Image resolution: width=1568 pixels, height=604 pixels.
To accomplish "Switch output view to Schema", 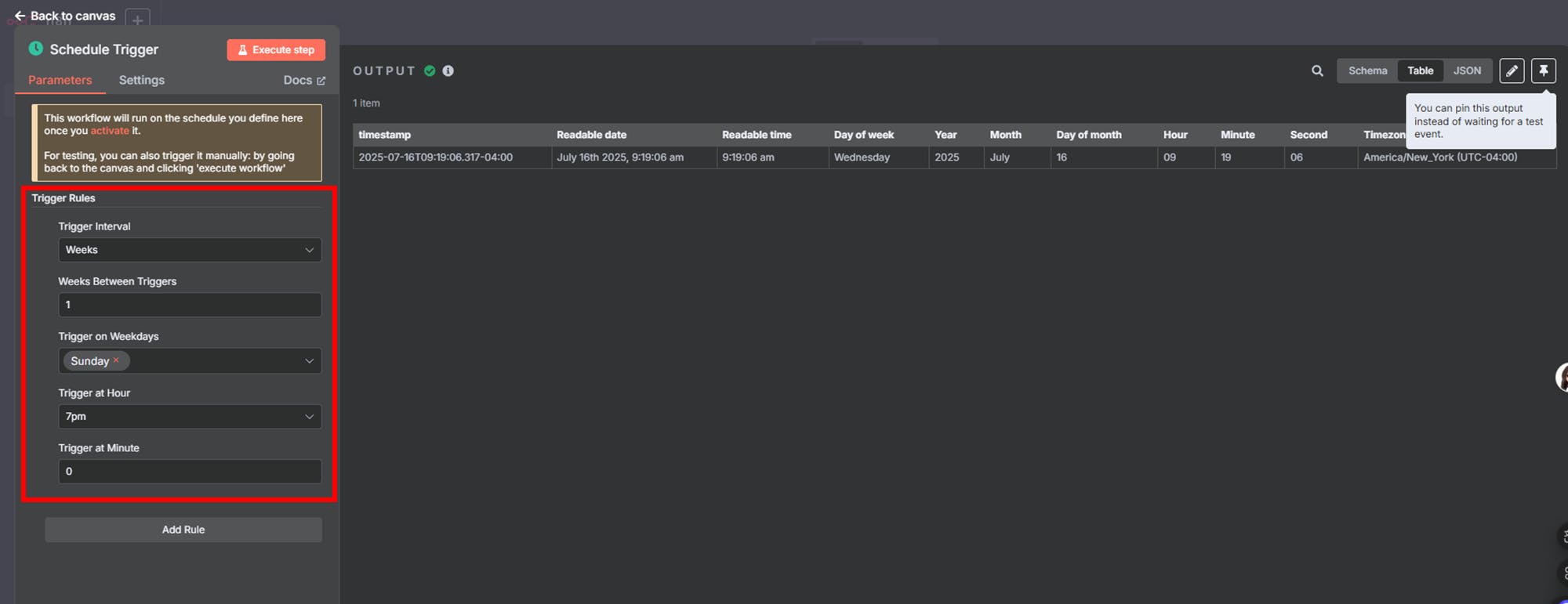I will point(1367,71).
